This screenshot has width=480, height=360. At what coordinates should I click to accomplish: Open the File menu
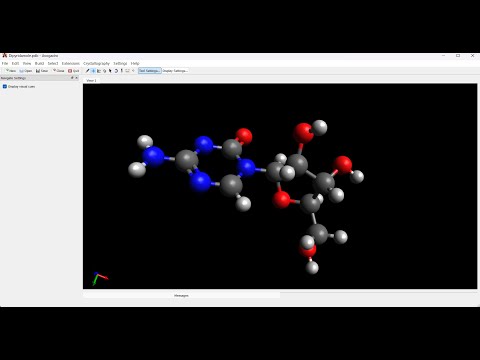(x=5, y=63)
